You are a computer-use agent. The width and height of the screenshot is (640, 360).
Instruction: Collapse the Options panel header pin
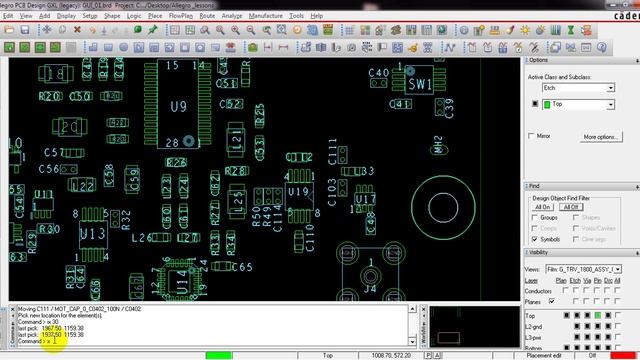637,60
